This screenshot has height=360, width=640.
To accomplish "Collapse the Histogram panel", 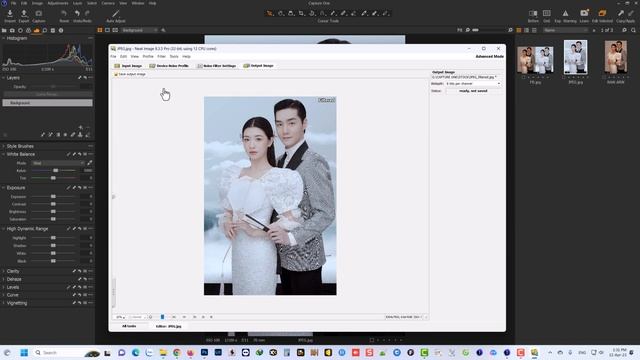I will tap(4, 38).
